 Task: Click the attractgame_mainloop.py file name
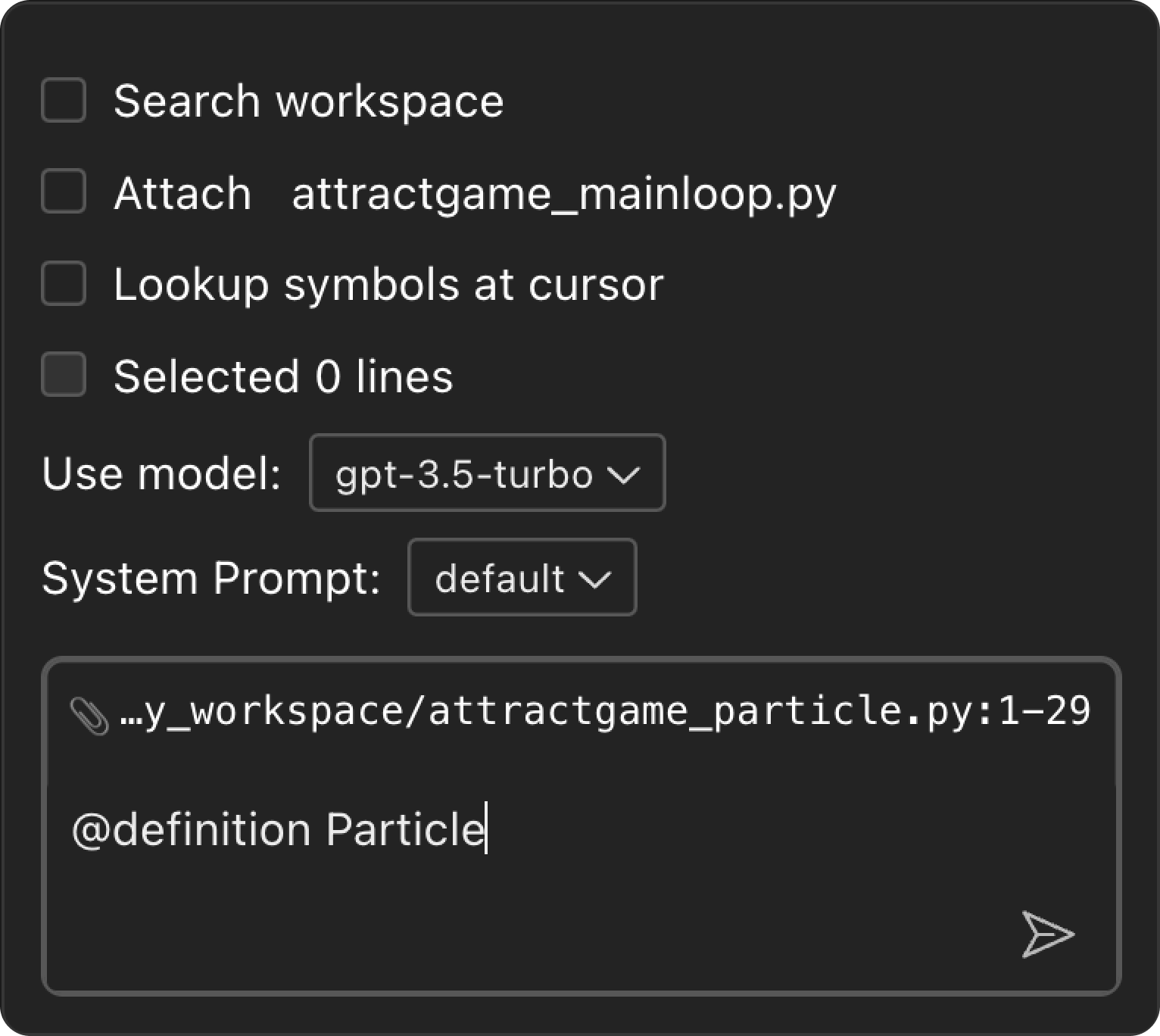563,194
